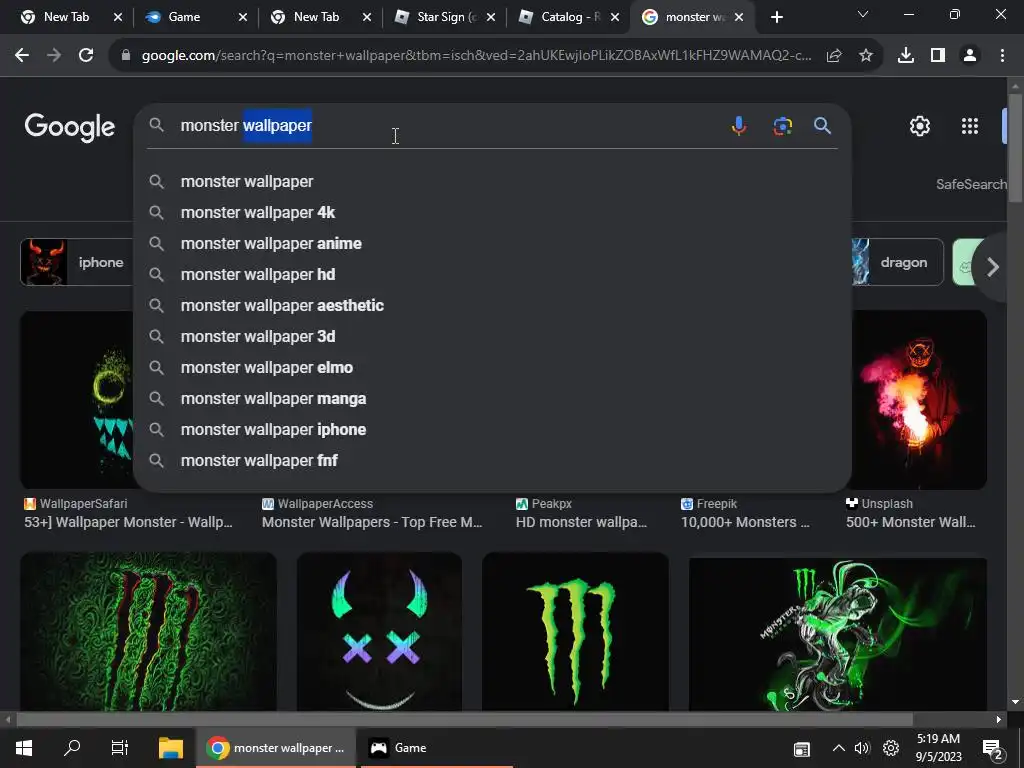Screen dimensions: 1024x768
Task: Select suggestion 'monster wallpaper manga'
Action: coord(492,399)
